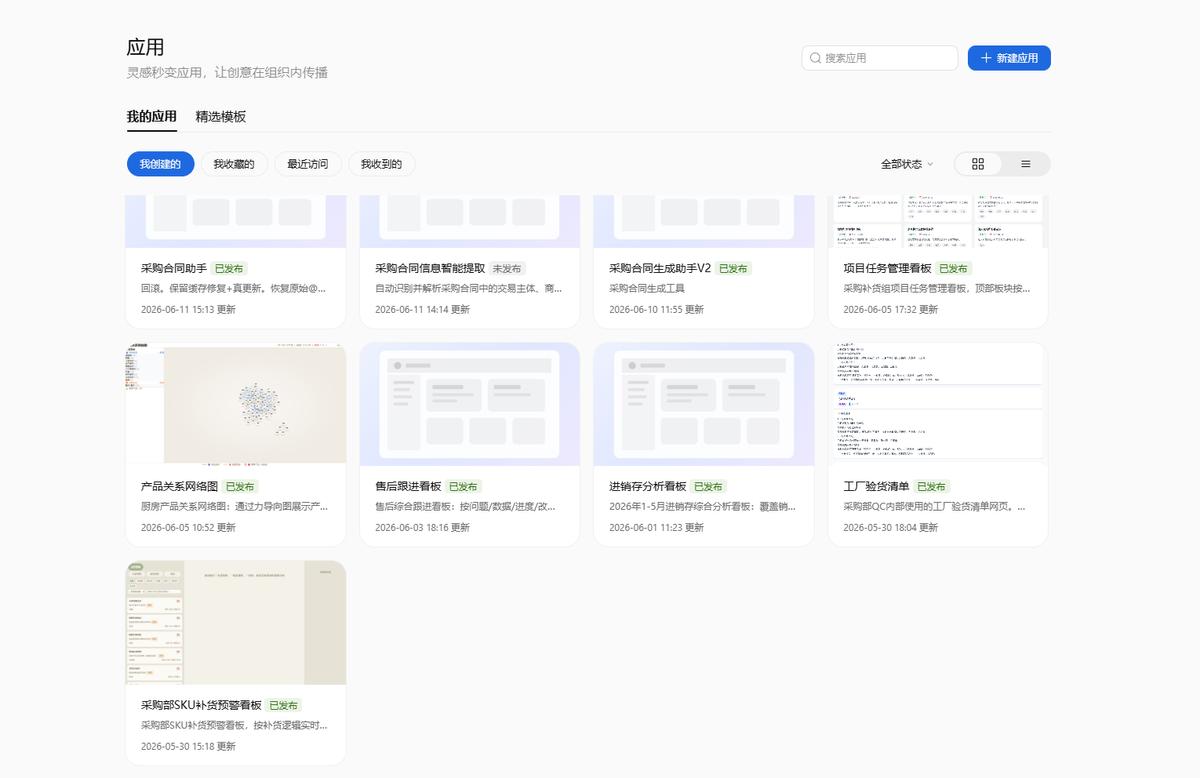Click the date 2026-06-03 18:16 更新
Viewport: 1200px width, 778px height.
(x=422, y=528)
